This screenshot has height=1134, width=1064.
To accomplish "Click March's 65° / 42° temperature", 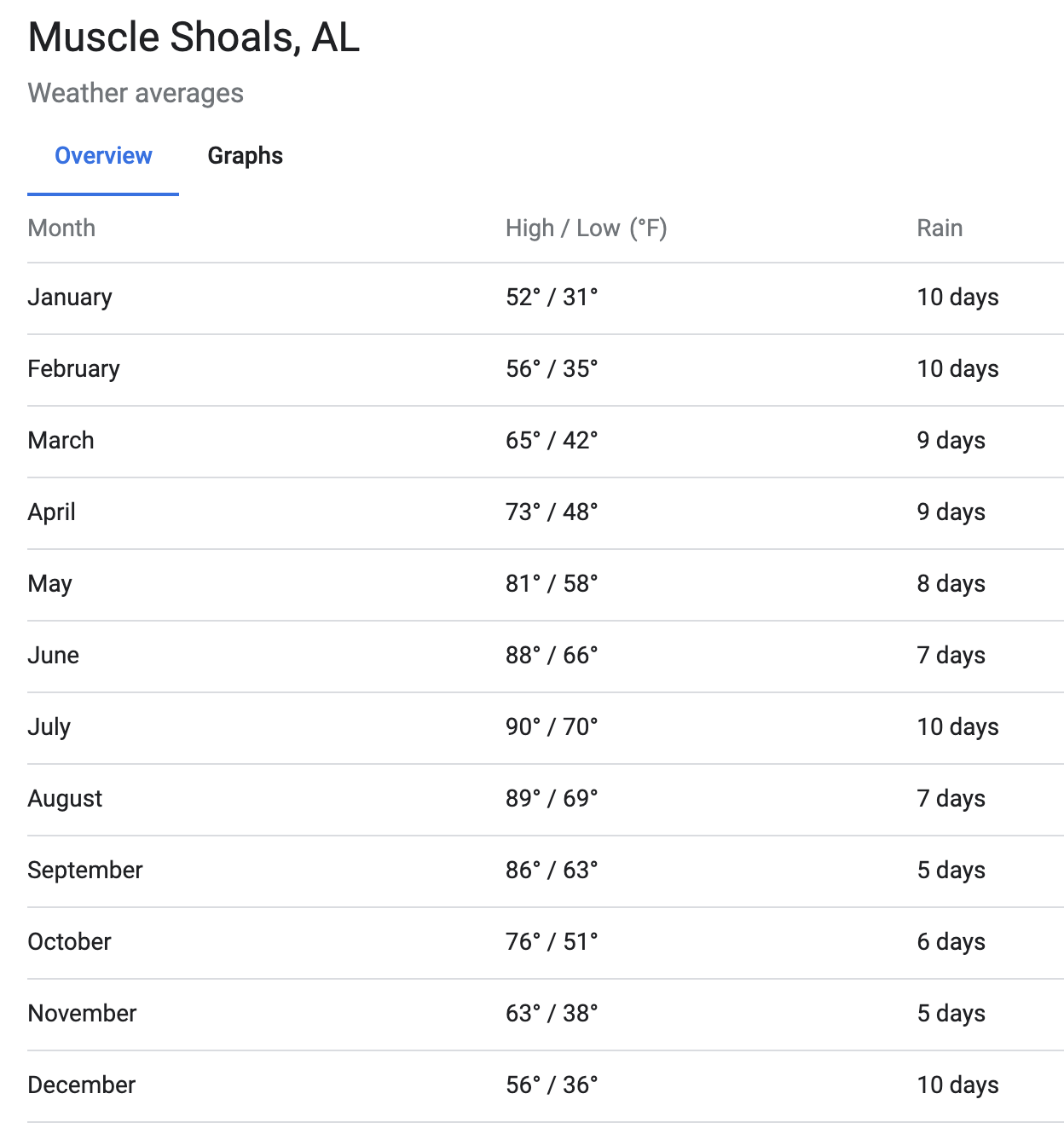I will (x=552, y=441).
